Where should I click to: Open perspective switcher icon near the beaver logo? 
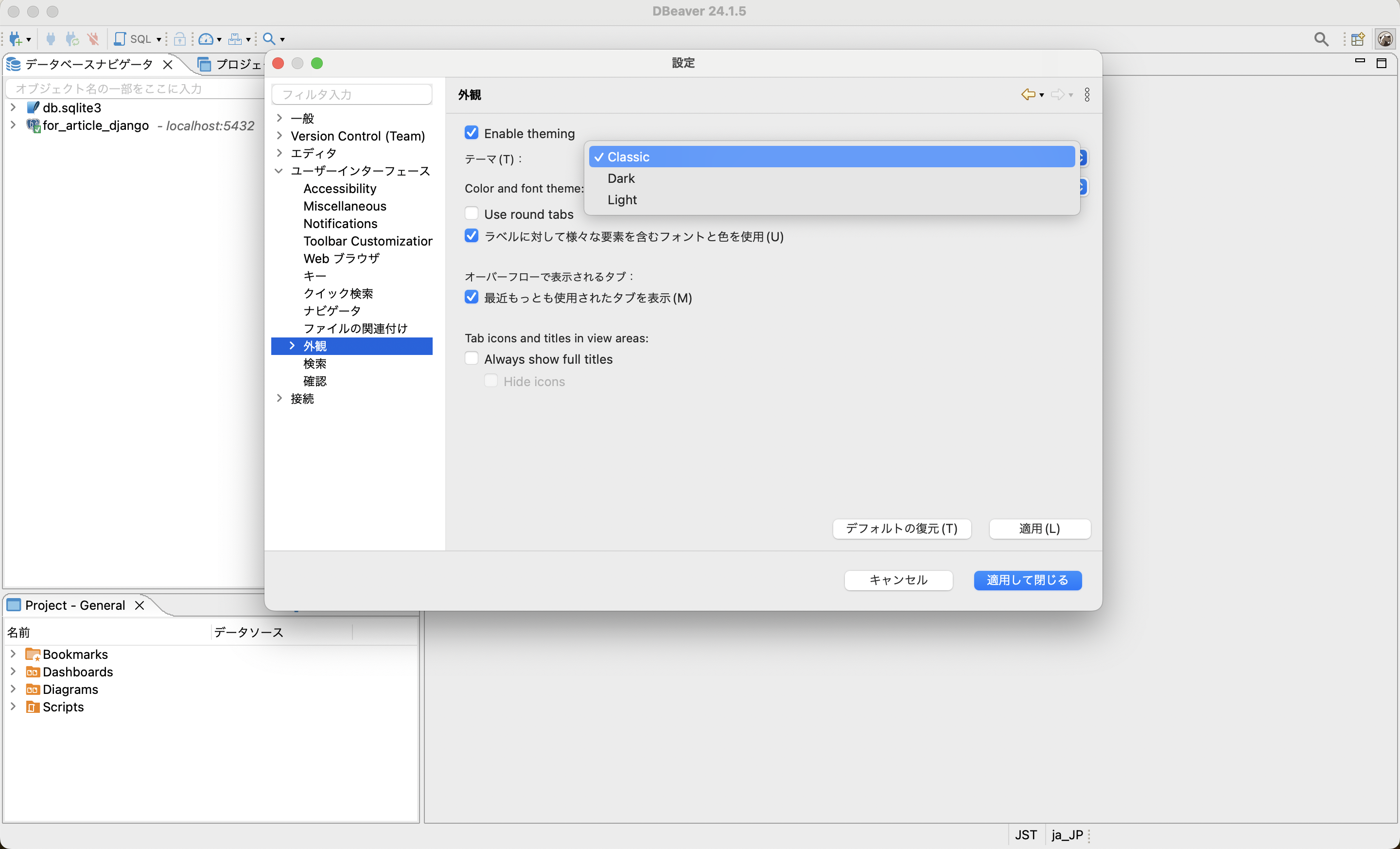pyautogui.click(x=1358, y=38)
